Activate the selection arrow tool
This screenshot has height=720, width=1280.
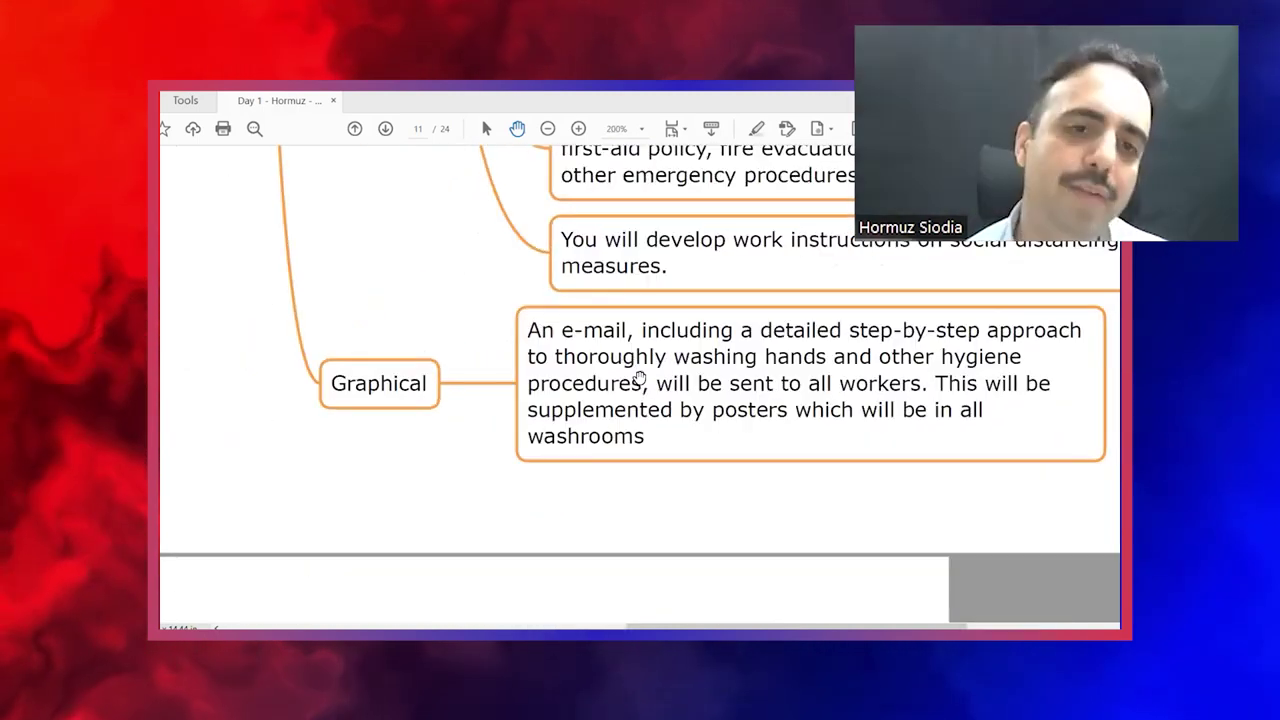pos(487,129)
